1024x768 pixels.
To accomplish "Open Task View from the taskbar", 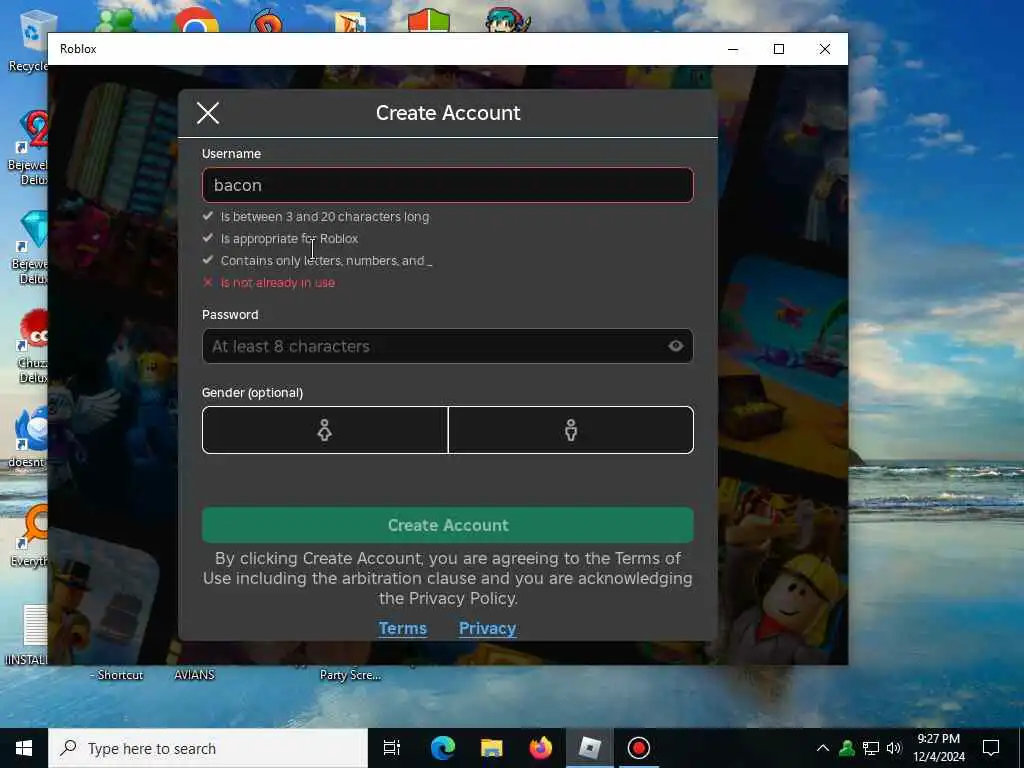I will coord(392,748).
